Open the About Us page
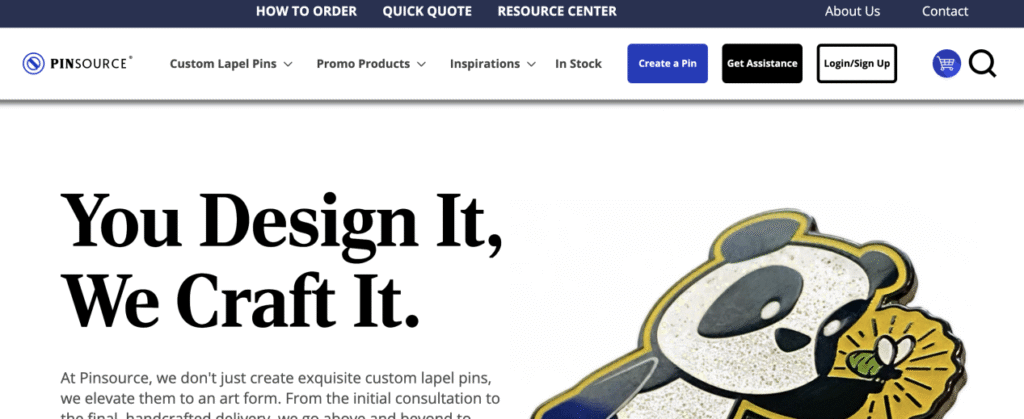This screenshot has width=1024, height=419. click(852, 11)
